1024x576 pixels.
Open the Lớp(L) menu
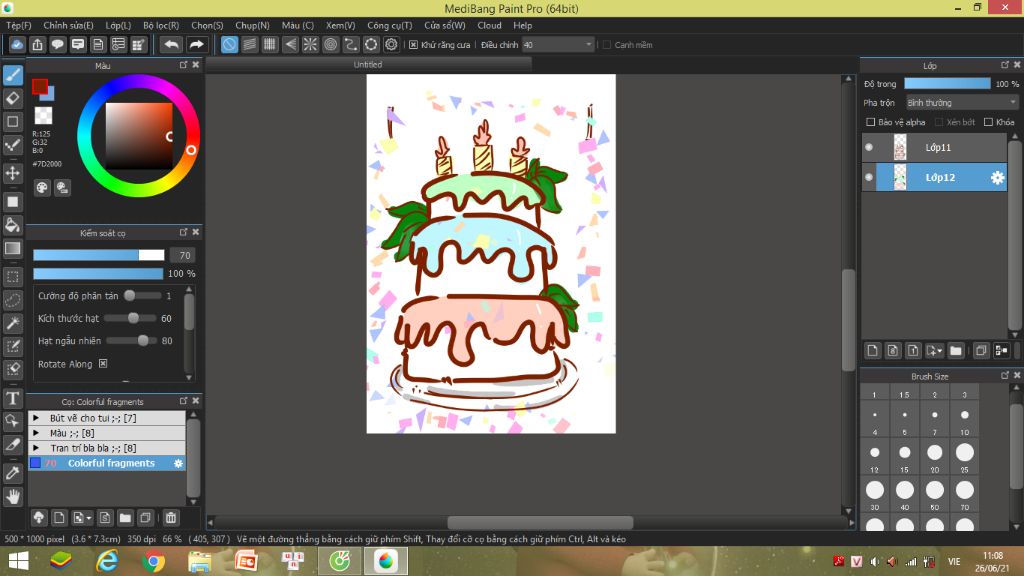pos(118,25)
